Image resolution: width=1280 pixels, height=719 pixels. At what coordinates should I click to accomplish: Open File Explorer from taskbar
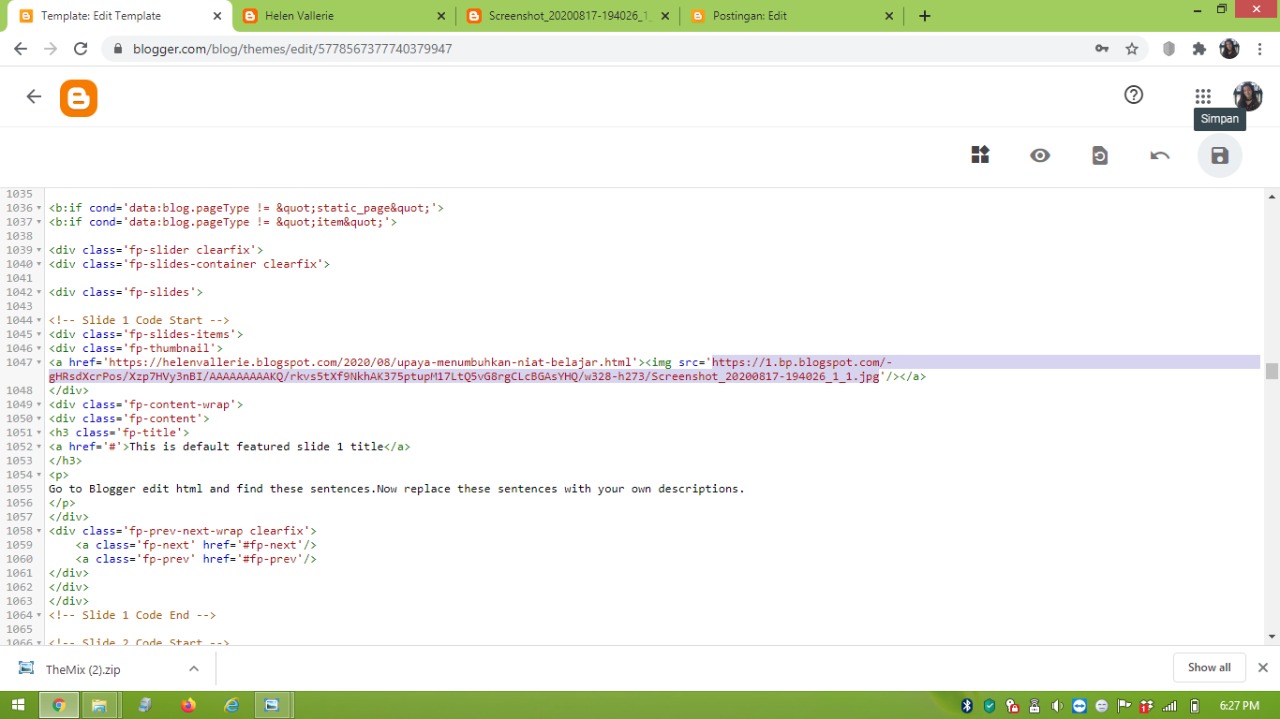[99, 705]
